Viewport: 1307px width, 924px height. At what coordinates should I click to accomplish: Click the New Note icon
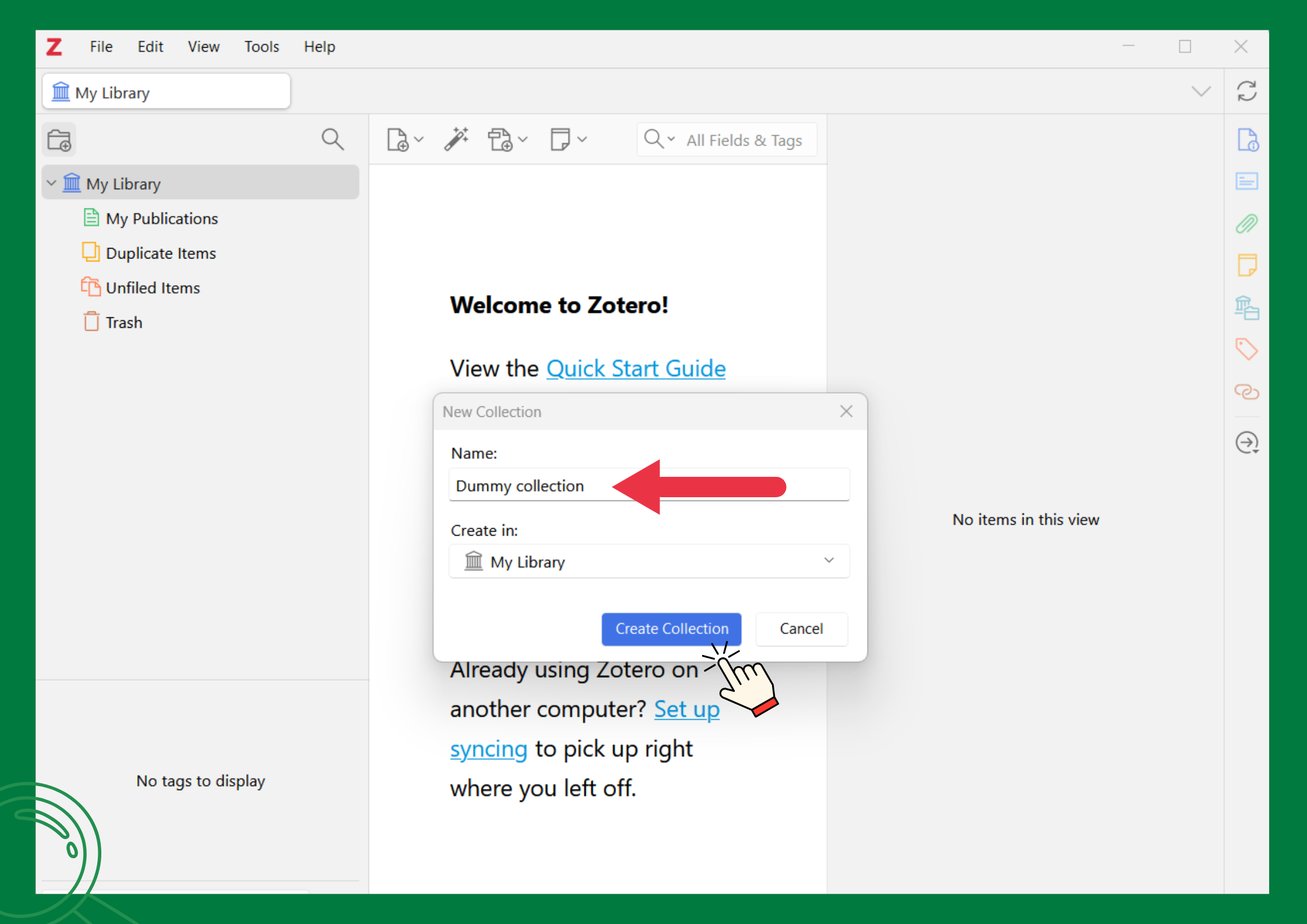click(x=560, y=140)
